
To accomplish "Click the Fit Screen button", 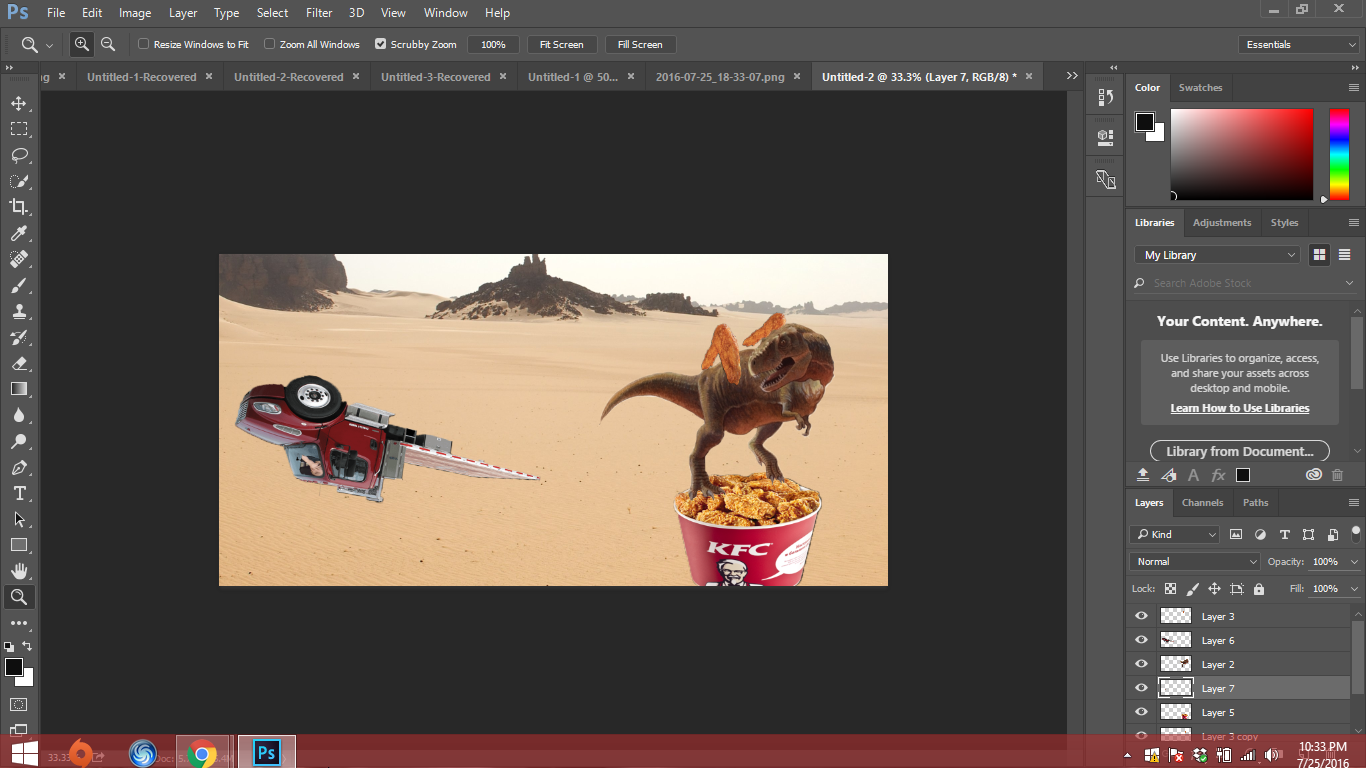I will click(561, 44).
